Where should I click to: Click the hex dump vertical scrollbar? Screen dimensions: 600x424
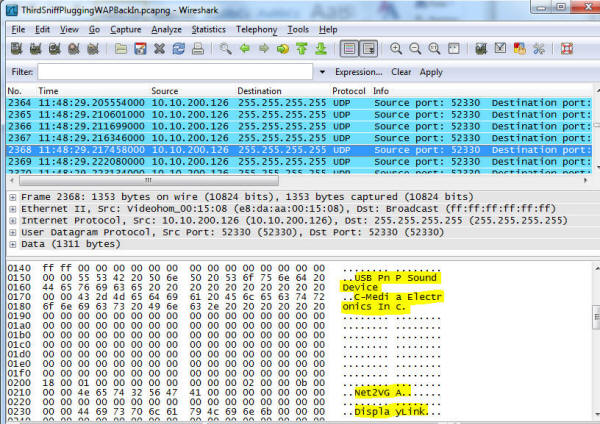(x=596, y=317)
